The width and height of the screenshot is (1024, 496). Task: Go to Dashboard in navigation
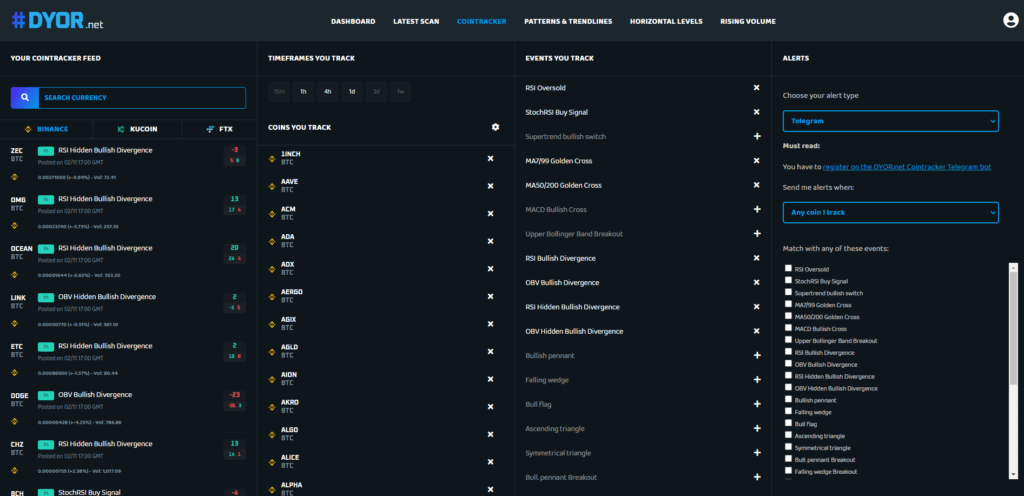tap(353, 21)
